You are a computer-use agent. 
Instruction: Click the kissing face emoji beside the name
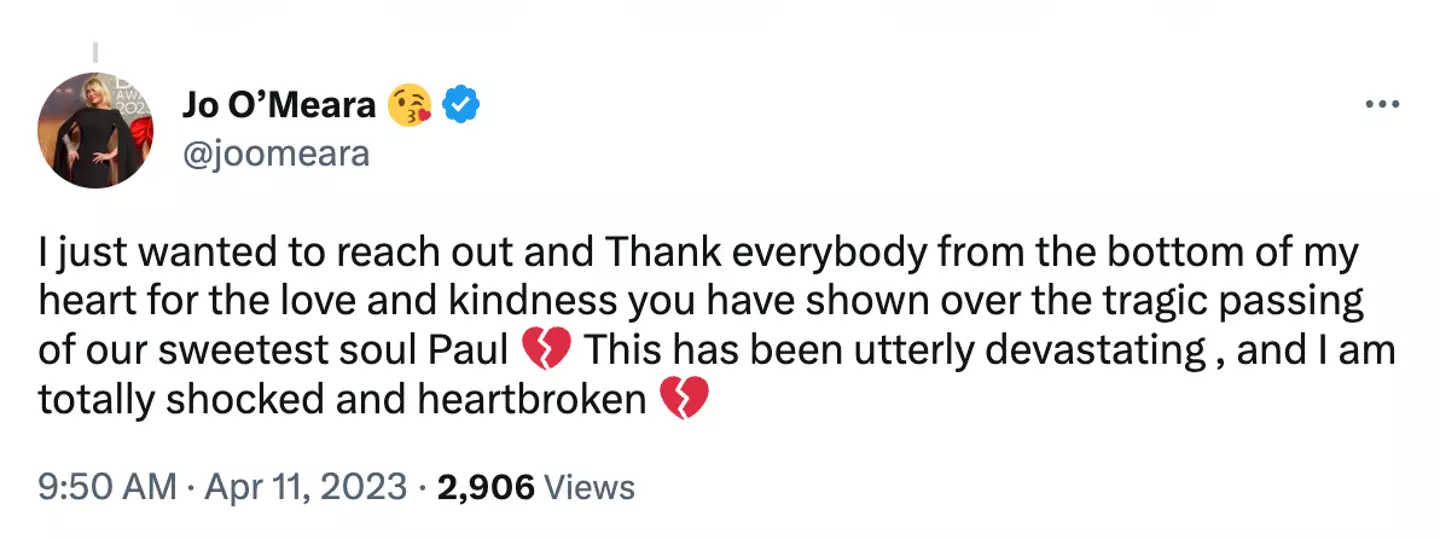pos(411,105)
